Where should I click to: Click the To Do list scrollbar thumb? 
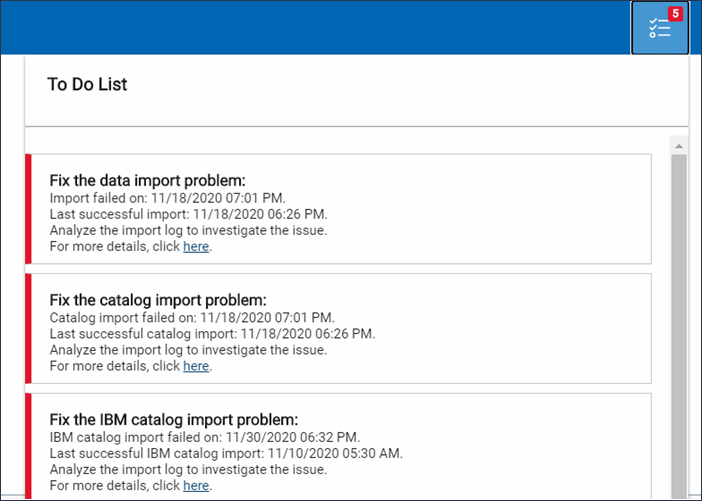[x=678, y=320]
